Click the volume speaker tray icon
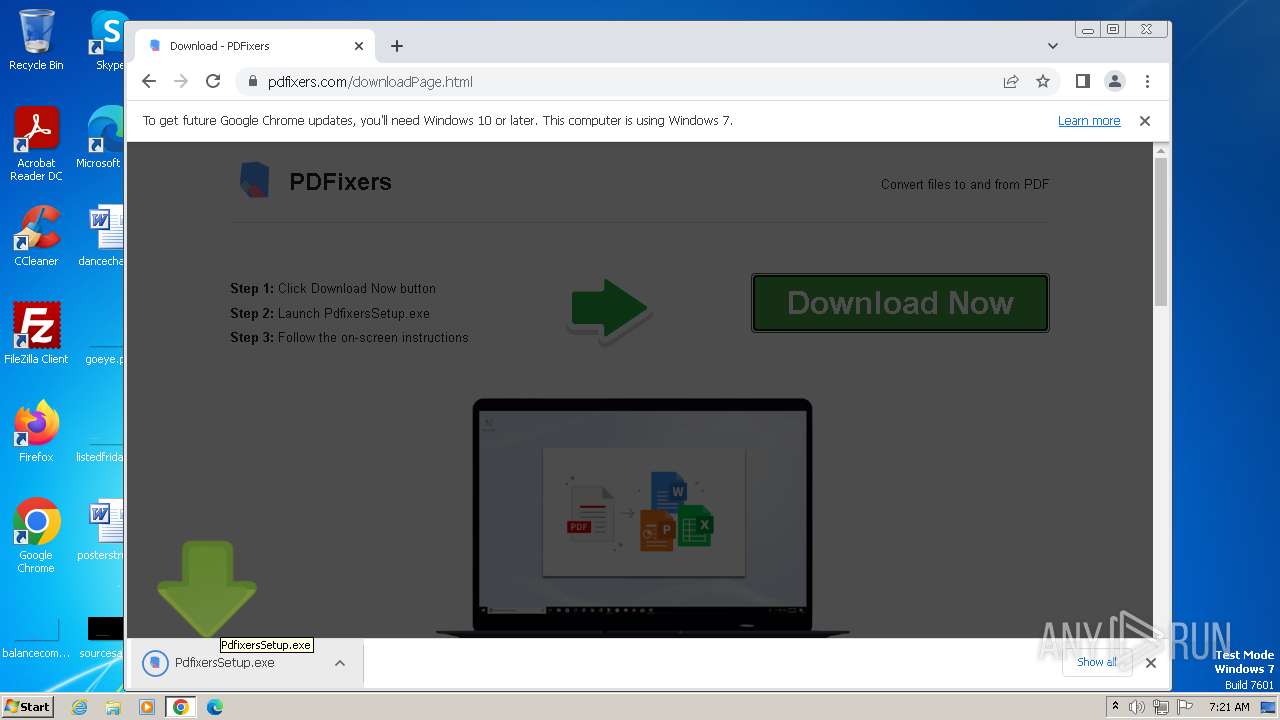This screenshot has height=720, width=1280. click(1137, 707)
